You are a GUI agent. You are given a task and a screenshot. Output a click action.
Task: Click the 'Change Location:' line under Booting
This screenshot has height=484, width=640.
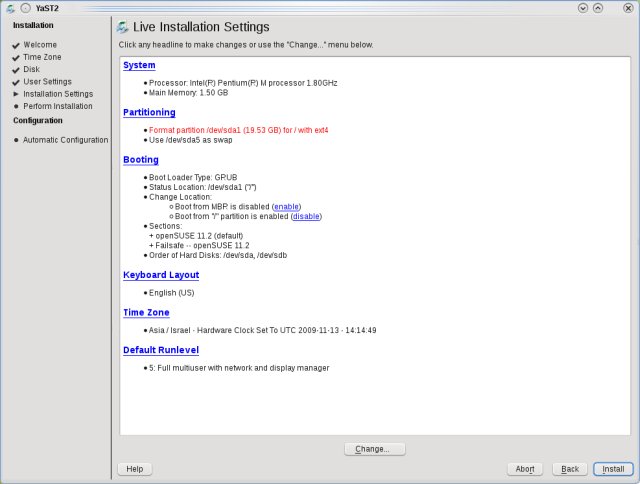point(180,197)
